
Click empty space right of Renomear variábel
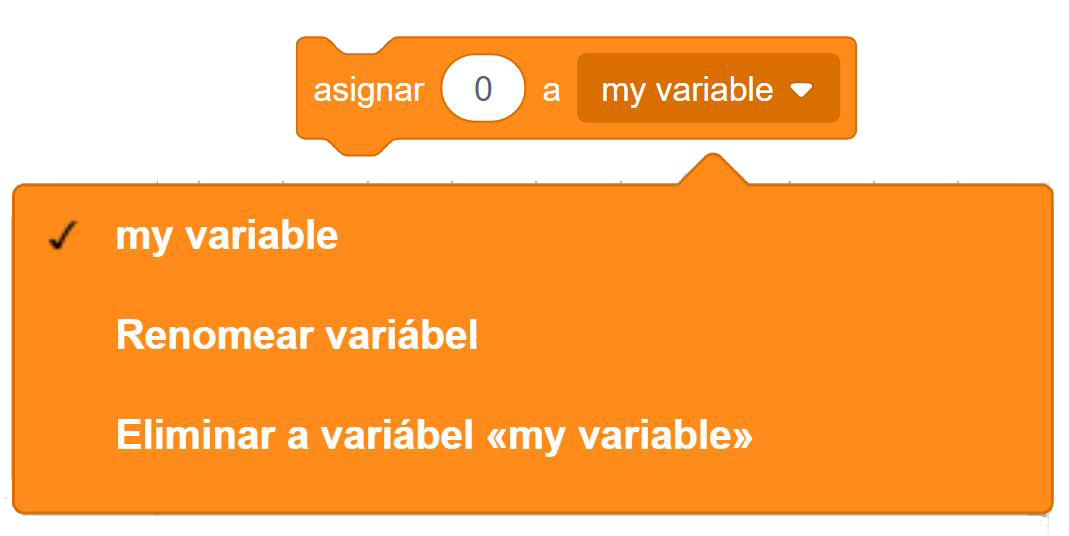point(760,335)
